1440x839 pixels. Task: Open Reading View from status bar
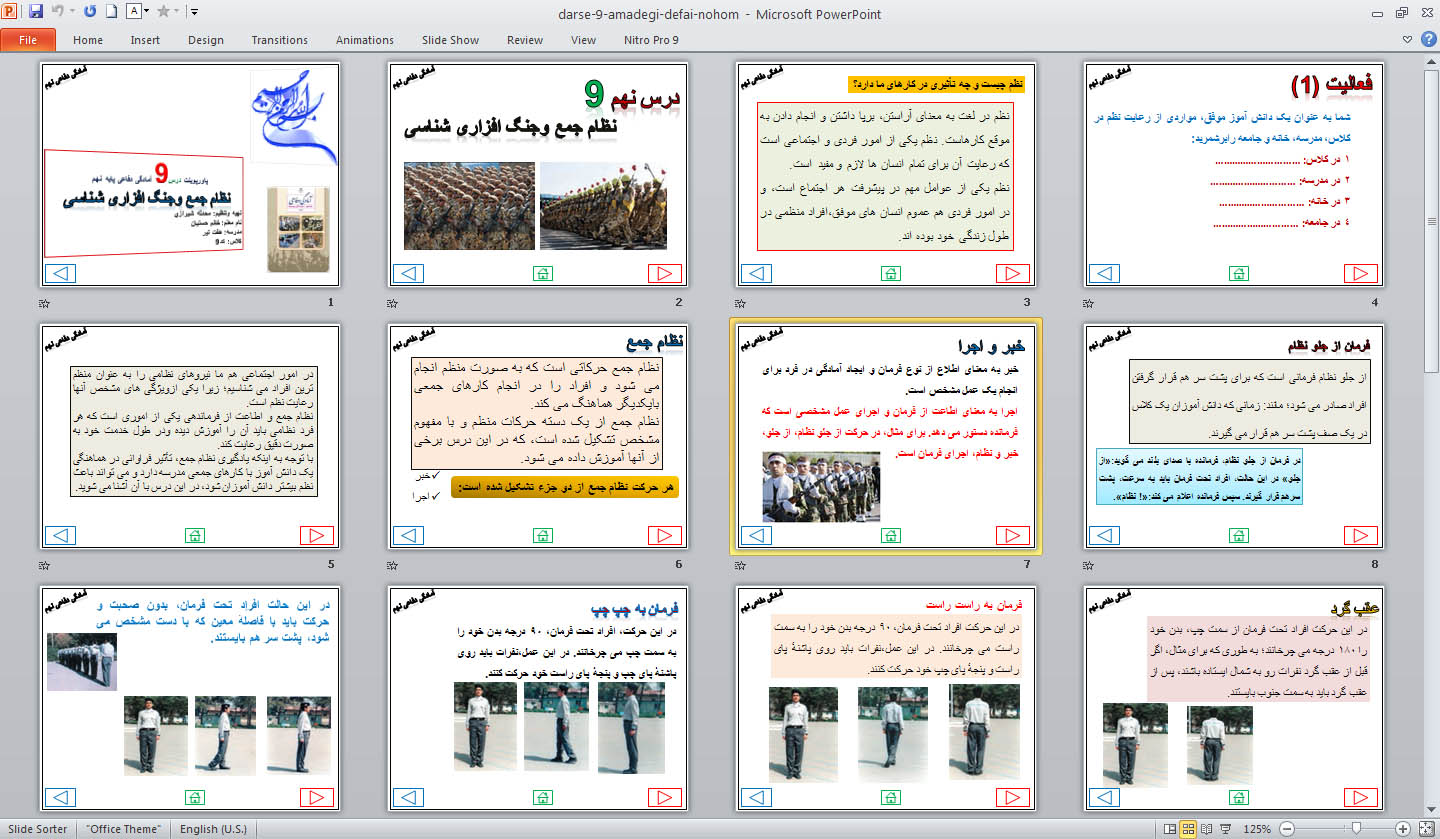[x=1207, y=829]
